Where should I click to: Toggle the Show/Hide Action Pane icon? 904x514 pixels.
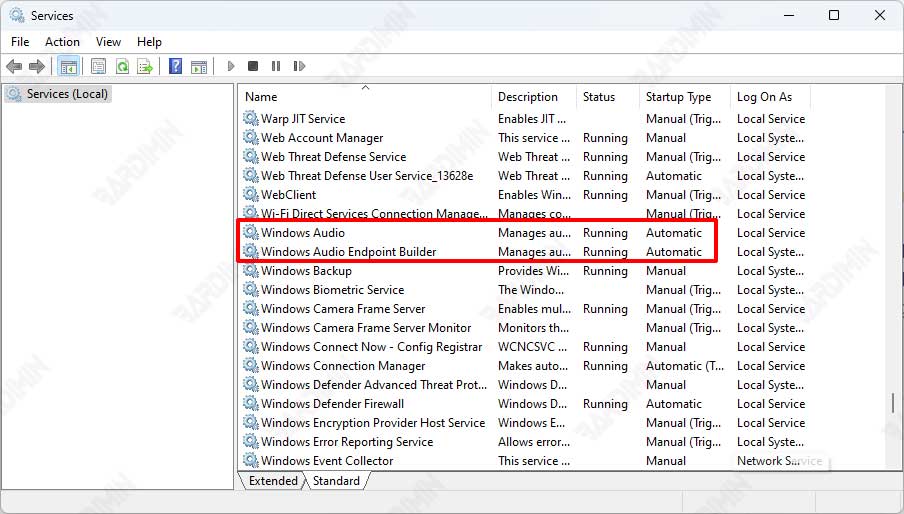point(199,66)
